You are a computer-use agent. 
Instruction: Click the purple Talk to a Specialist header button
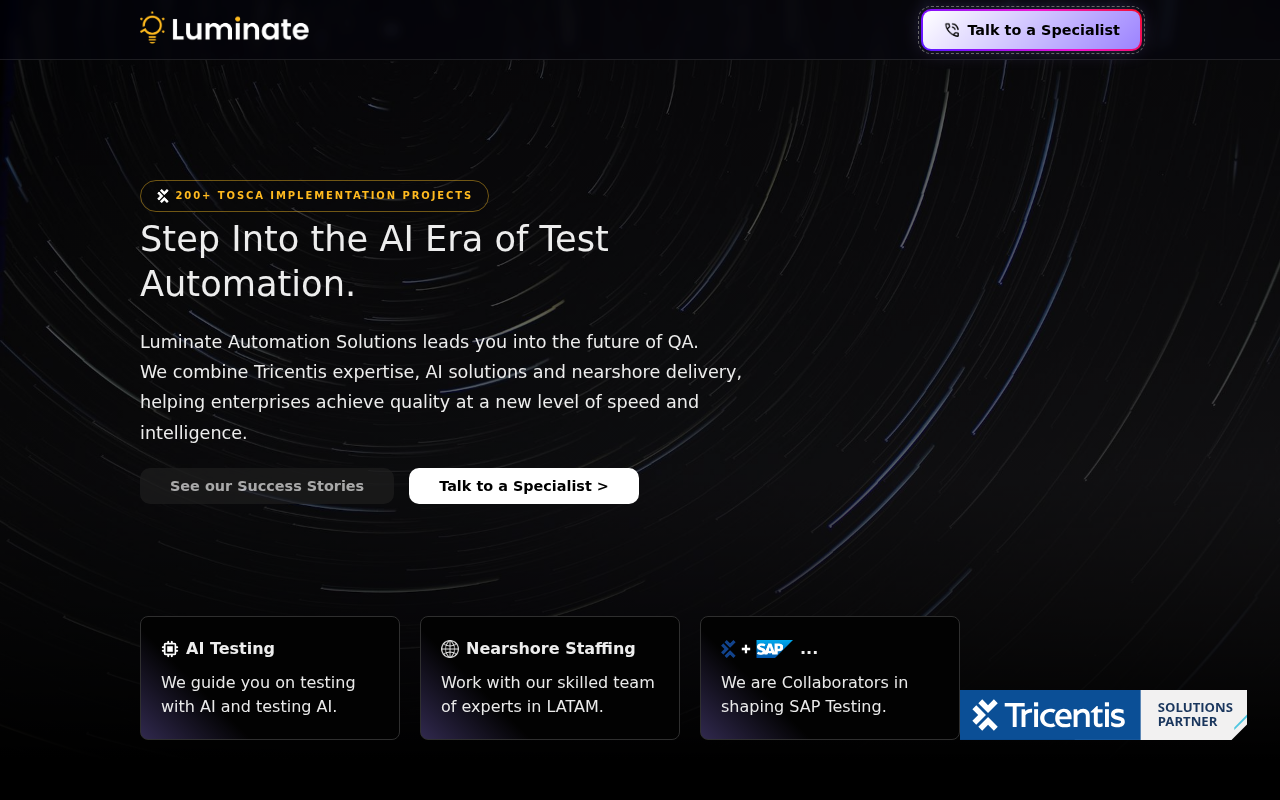pos(1031,30)
